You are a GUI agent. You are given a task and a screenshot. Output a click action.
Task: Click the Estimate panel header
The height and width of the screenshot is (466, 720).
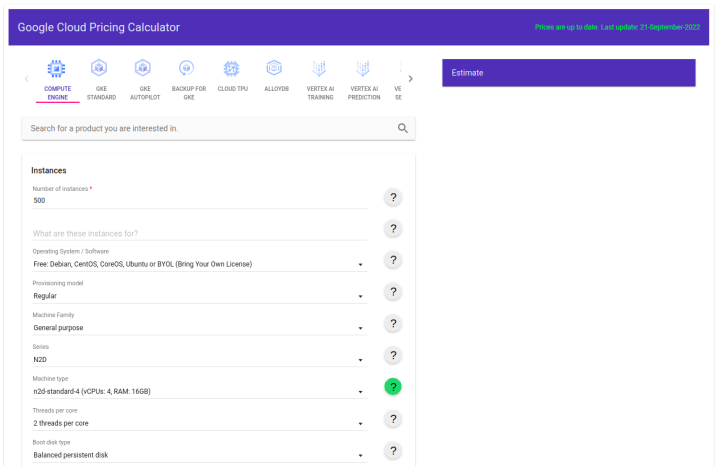tap(569, 73)
